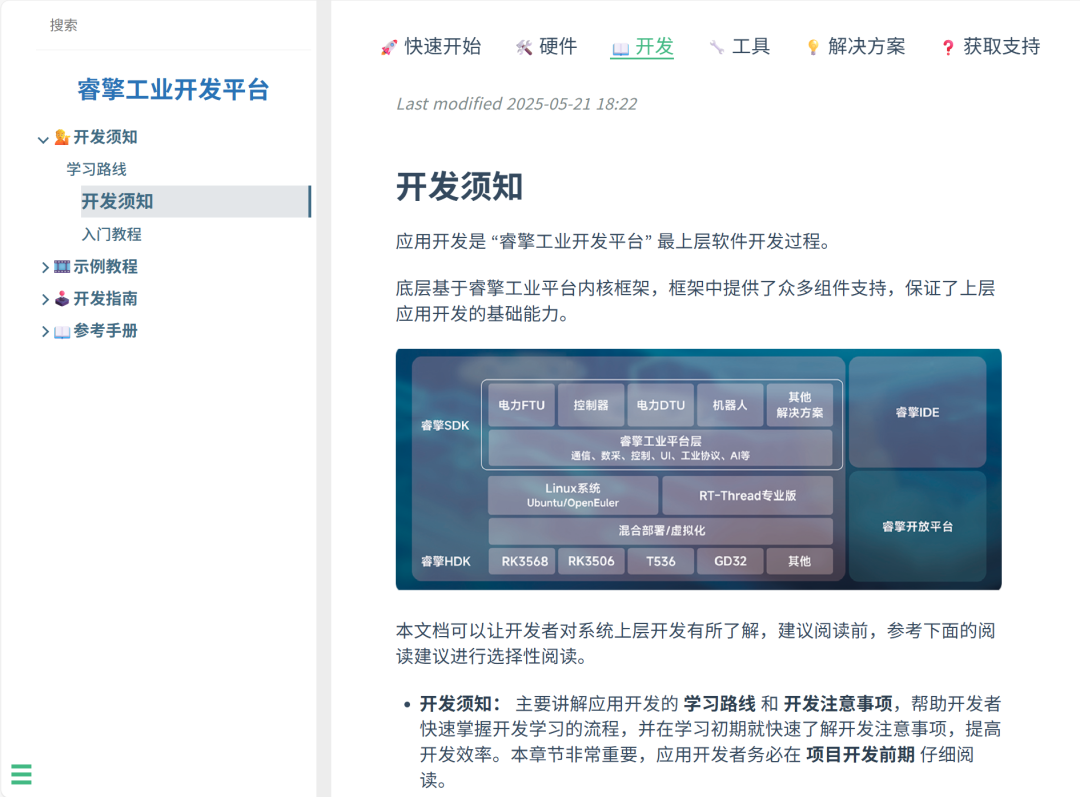Screen dimensions: 1080x797
Task: Open the 入门教程 page from sidebar
Action: tap(113, 233)
